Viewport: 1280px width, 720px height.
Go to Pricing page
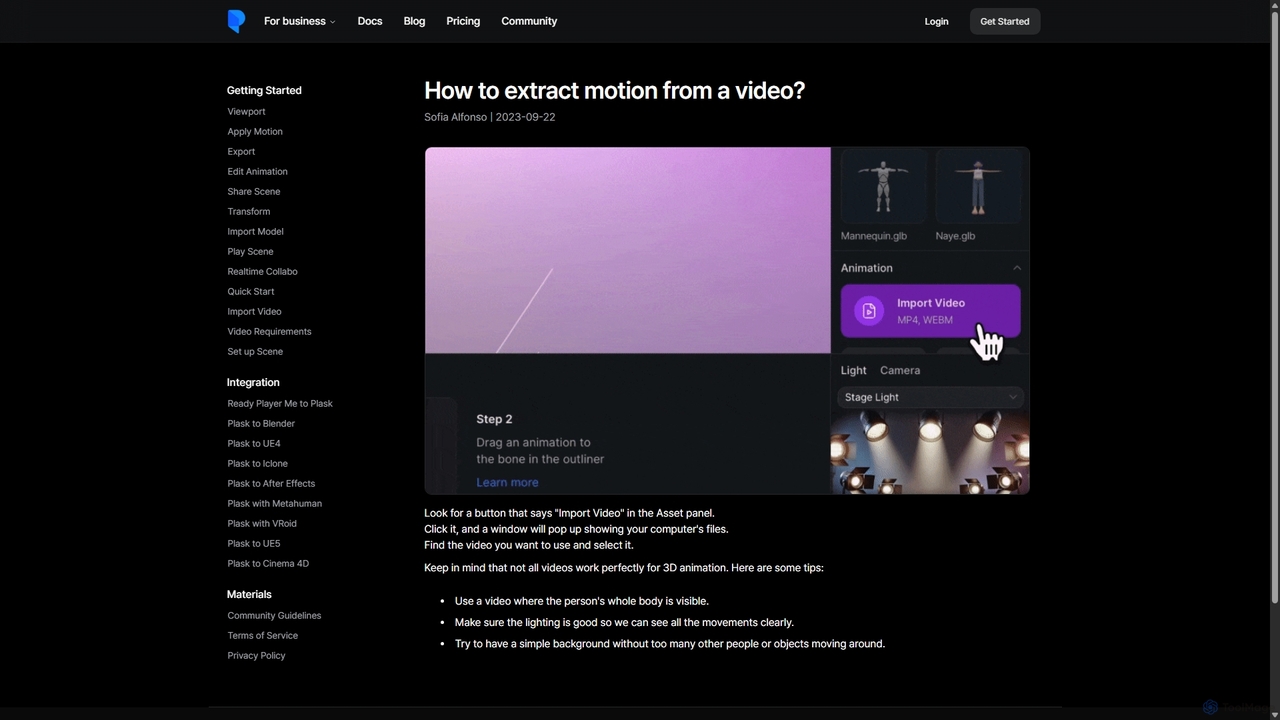pyautogui.click(x=463, y=21)
